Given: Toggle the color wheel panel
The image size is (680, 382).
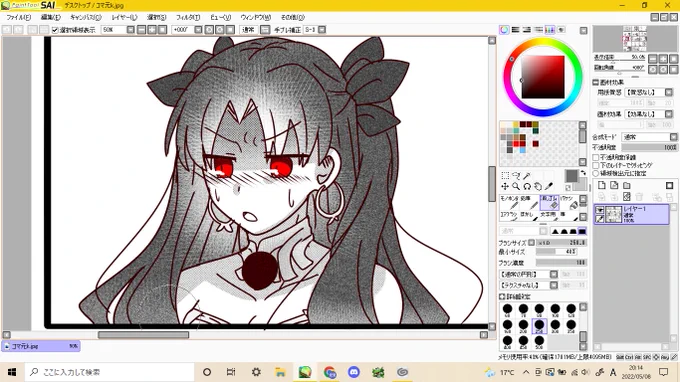Looking at the screenshot, I should point(504,30).
